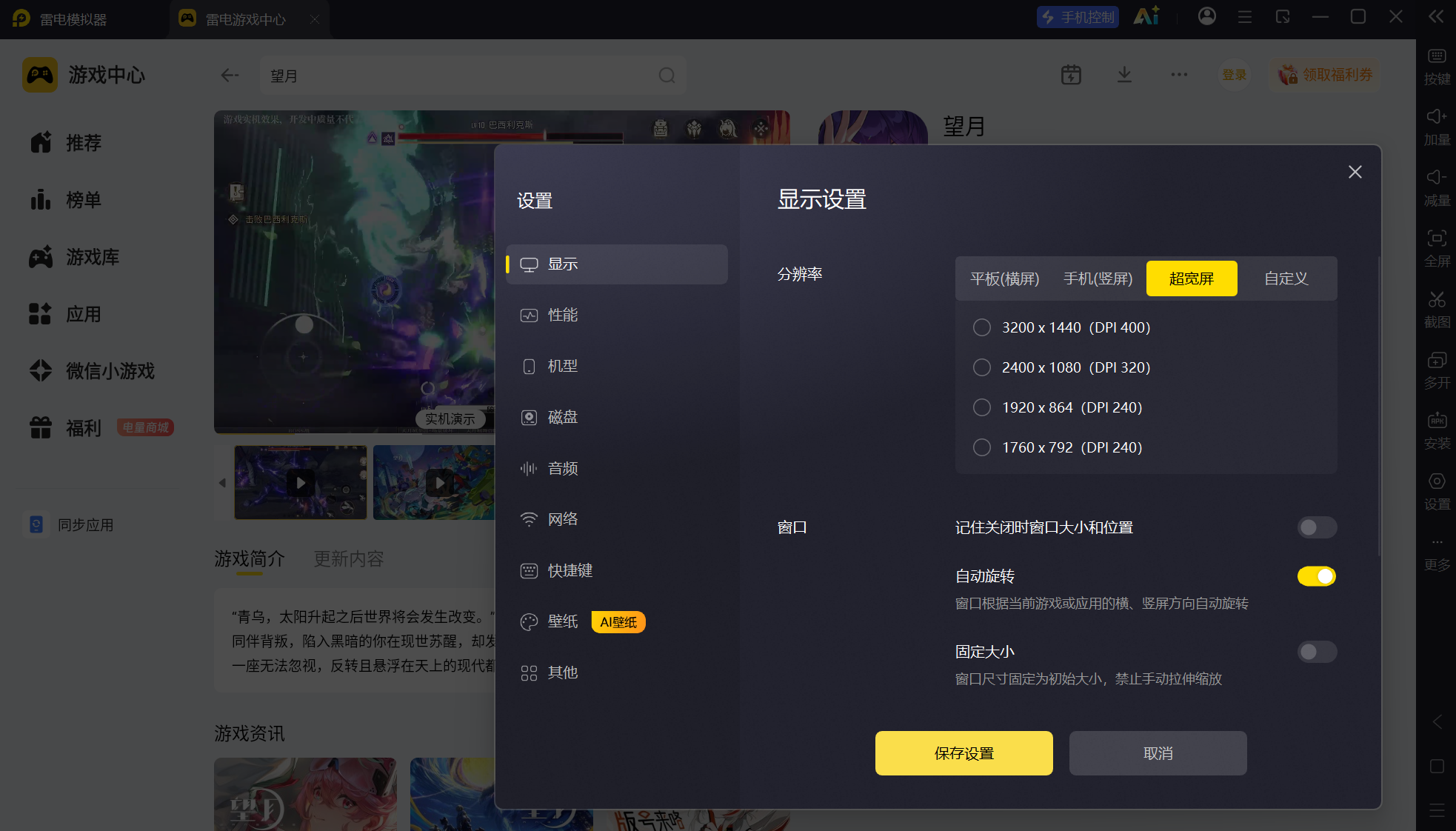This screenshot has height=831, width=1456.
Task: Select 其他 other settings category
Action: coord(617,673)
